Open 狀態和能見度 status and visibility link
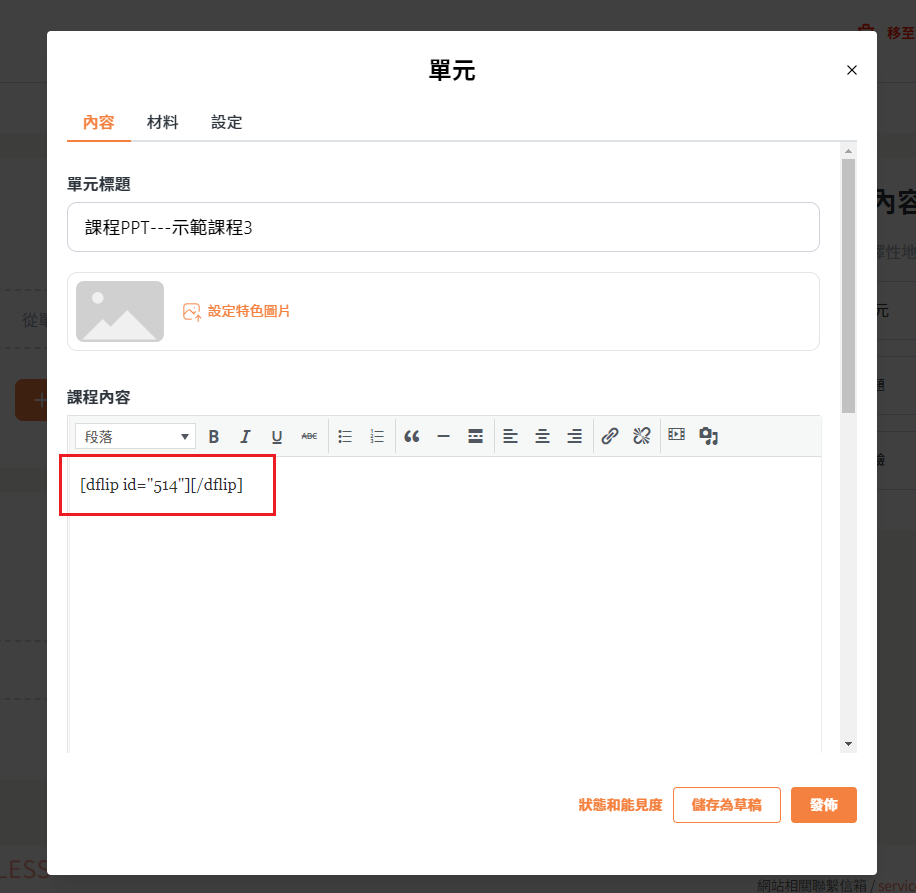 (x=620, y=805)
